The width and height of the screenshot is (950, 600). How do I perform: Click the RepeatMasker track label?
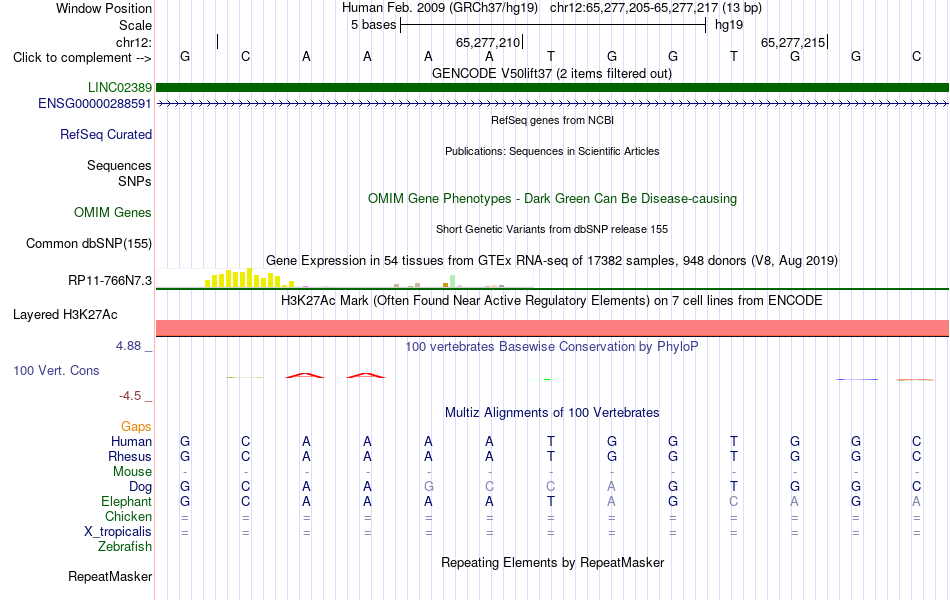click(110, 576)
